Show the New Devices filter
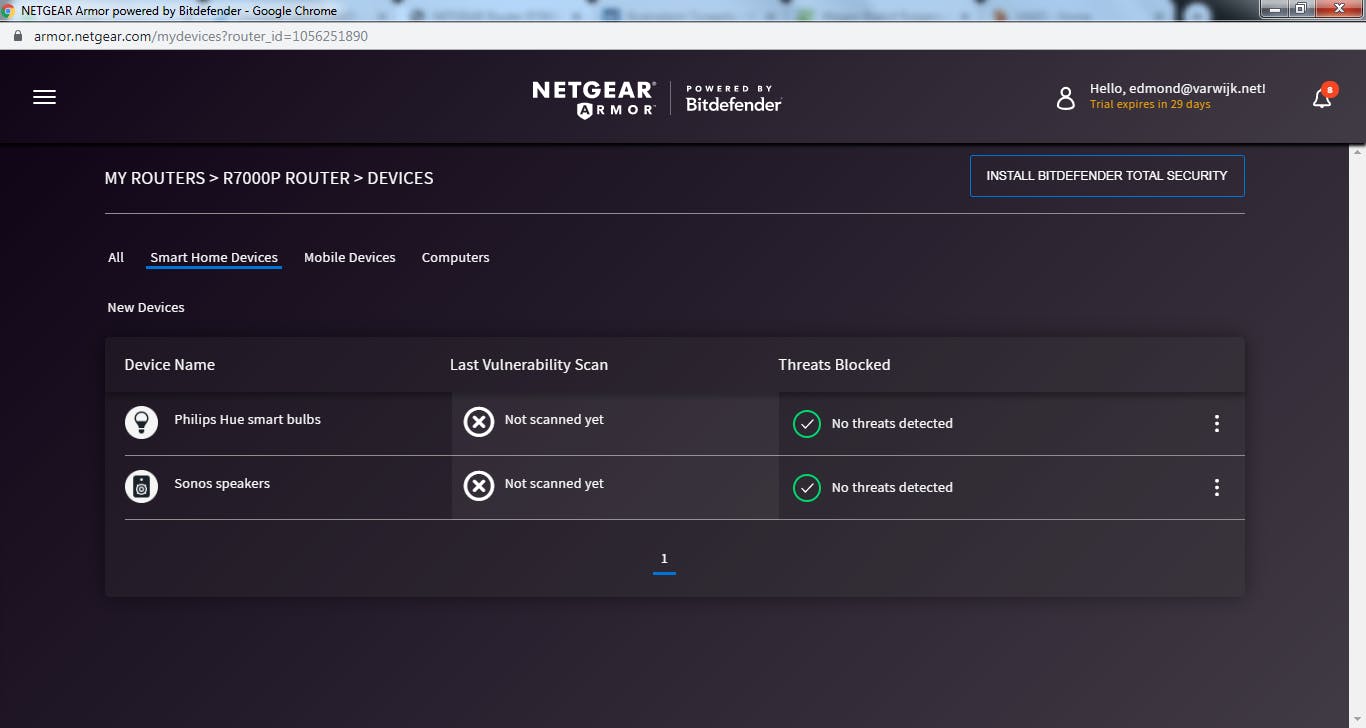1366x728 pixels. (x=146, y=308)
